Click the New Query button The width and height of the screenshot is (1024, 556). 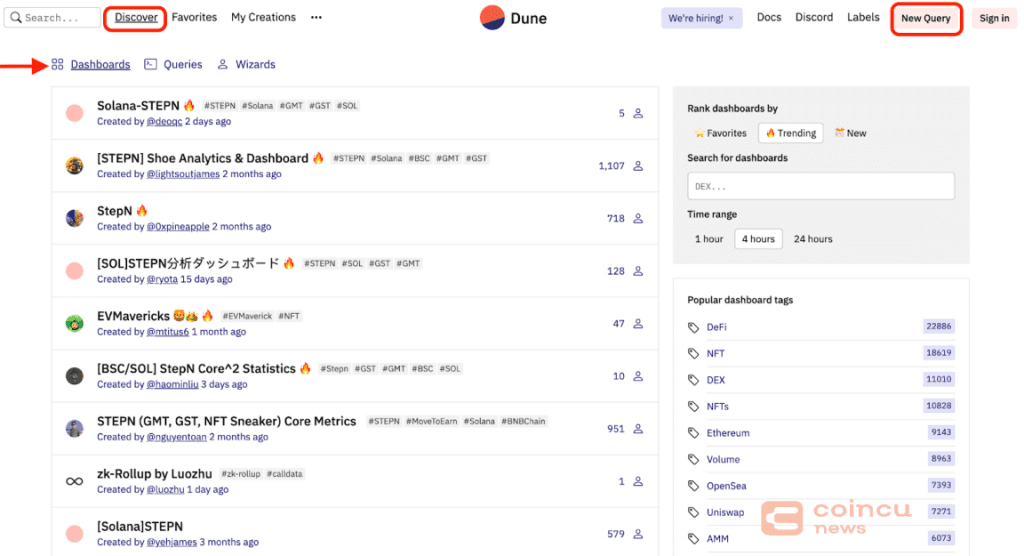[926, 18]
